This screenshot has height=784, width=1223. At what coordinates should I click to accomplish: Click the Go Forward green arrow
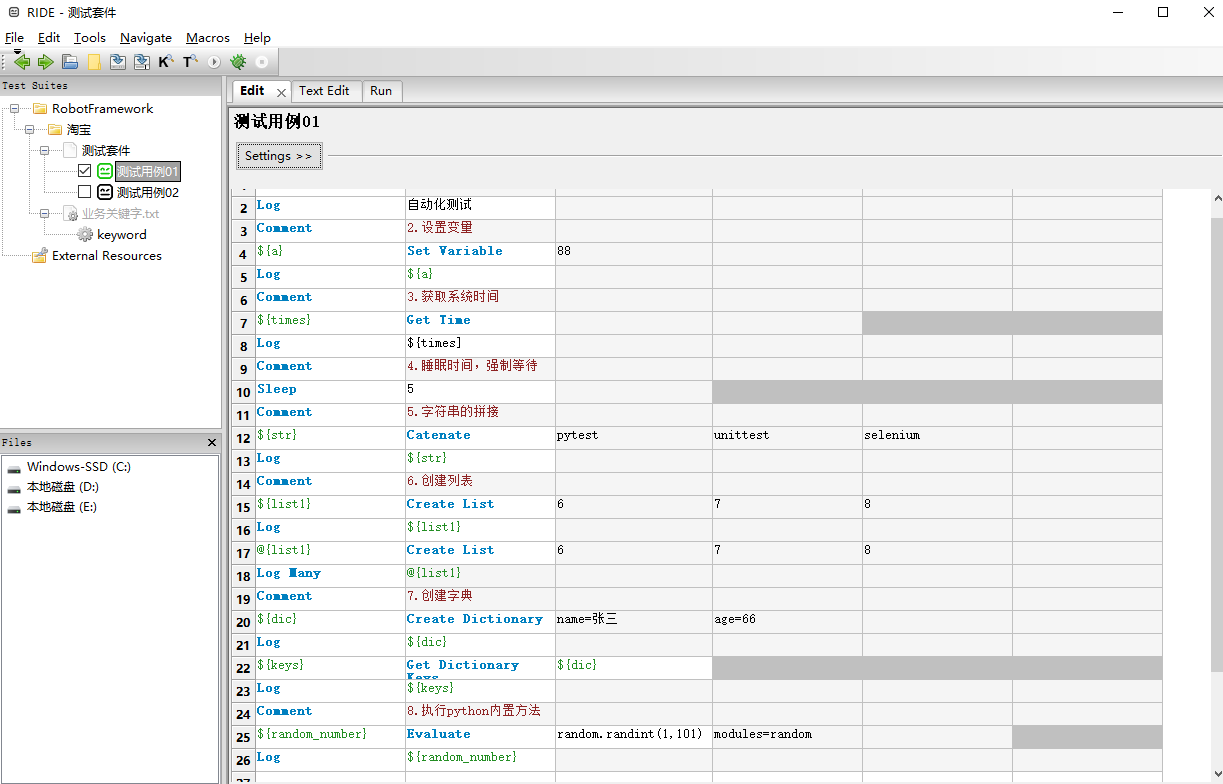coord(46,62)
